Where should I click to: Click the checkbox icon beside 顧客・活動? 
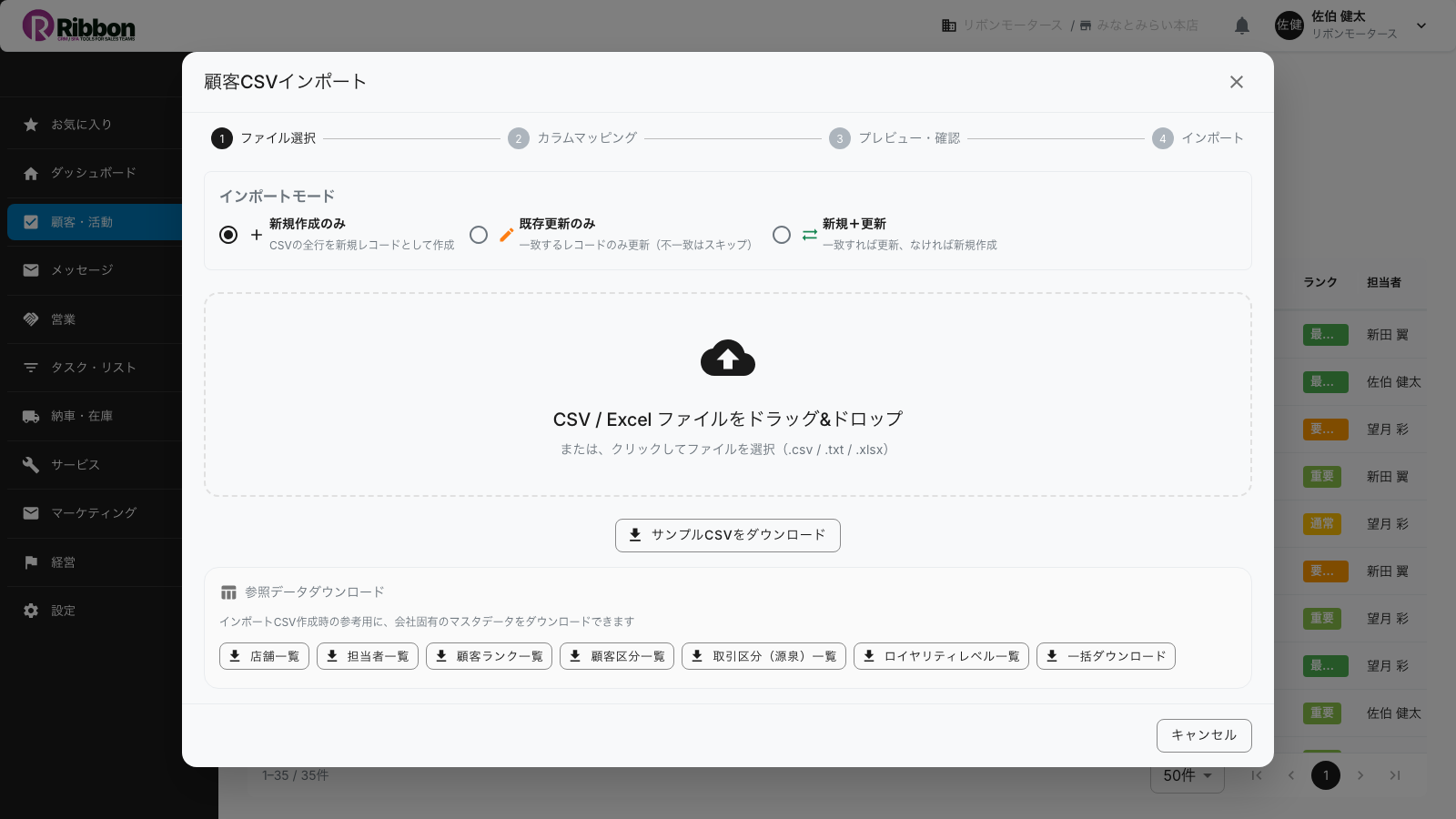coord(31,222)
